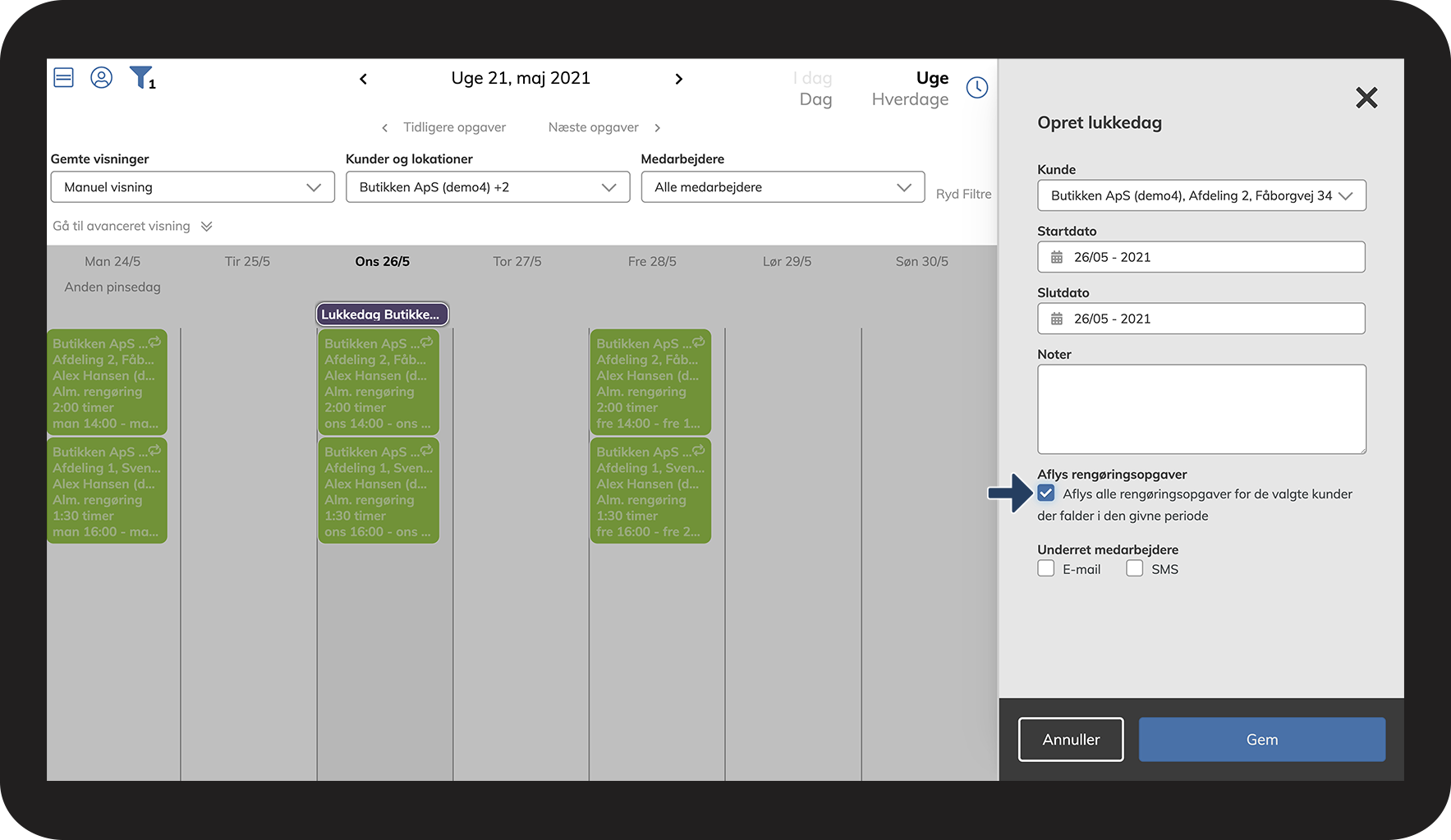
Task: Enable SMS notification checkbox
Action: click(1134, 569)
